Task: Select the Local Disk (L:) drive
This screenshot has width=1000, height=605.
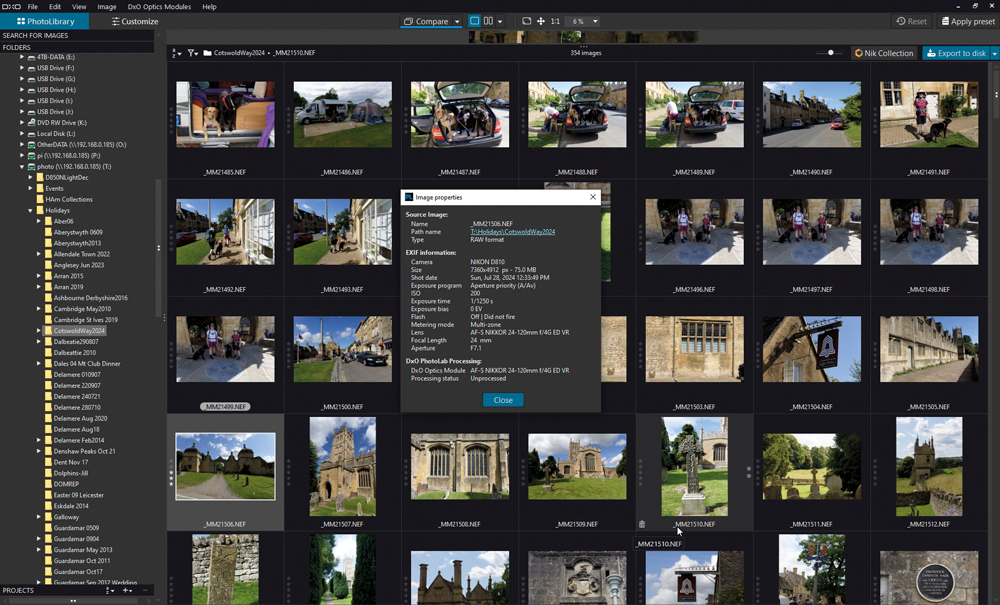Action: [55, 134]
